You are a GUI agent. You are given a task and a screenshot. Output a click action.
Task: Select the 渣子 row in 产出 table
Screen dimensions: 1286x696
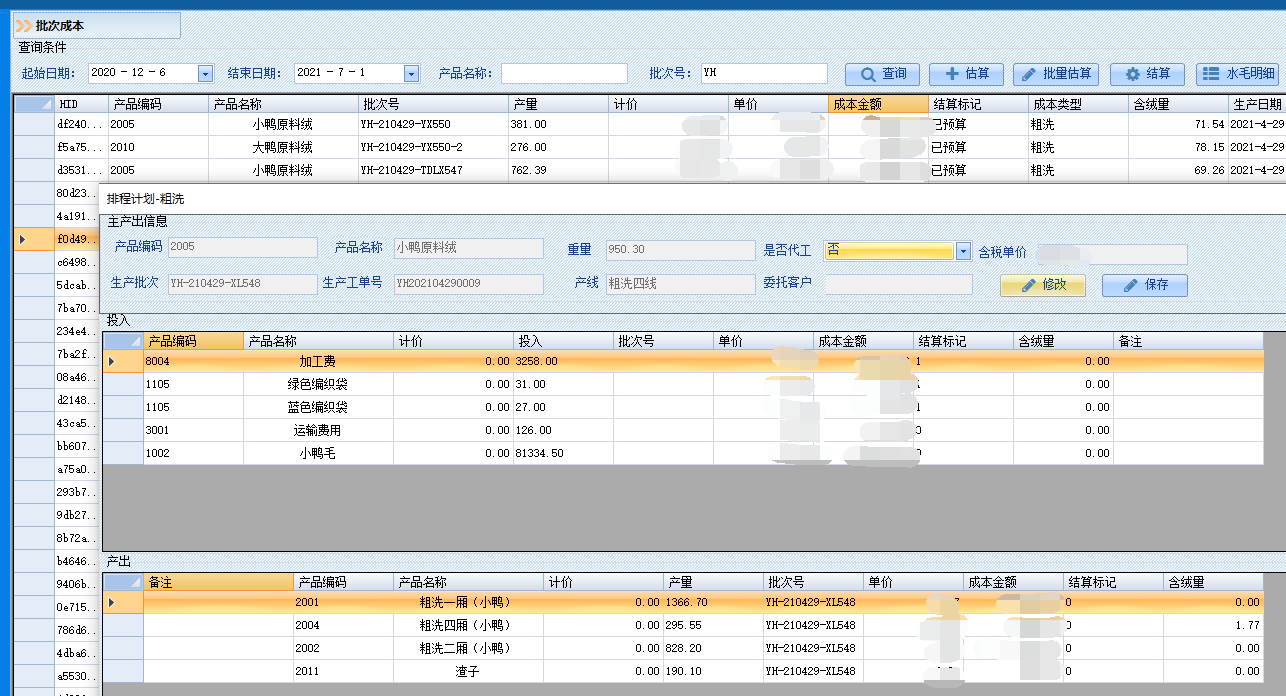[465, 671]
